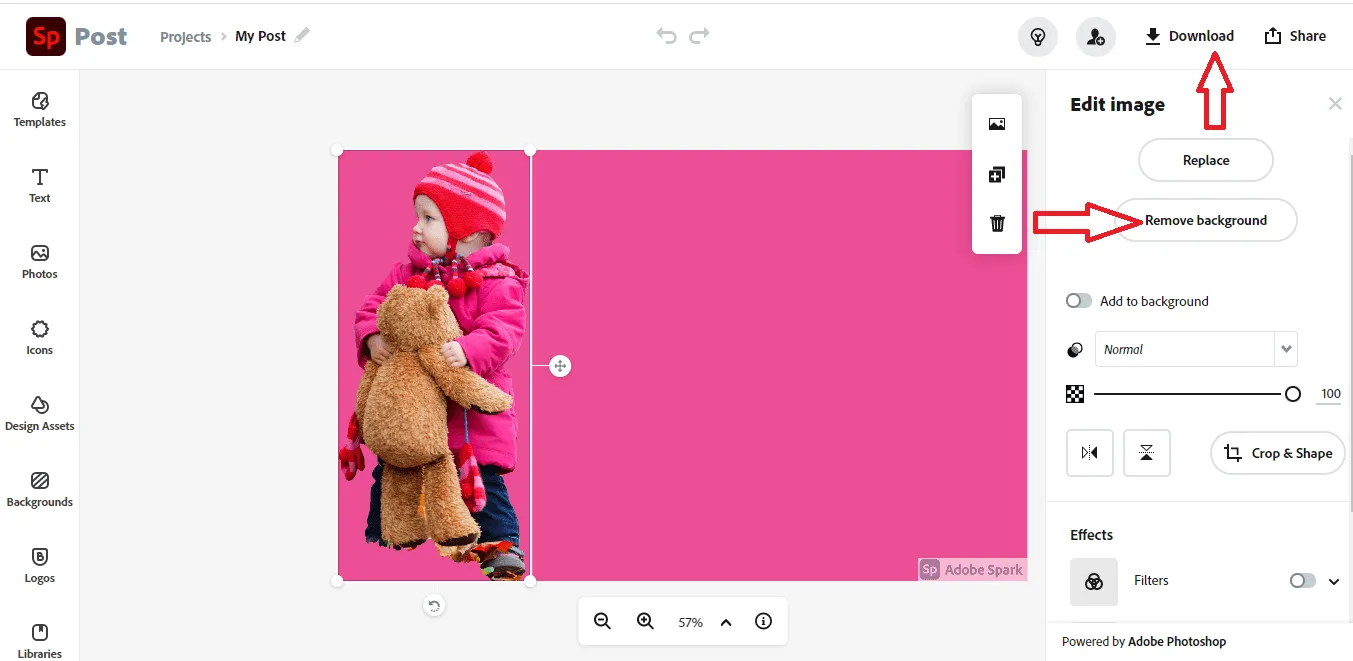Redo the last action
The image size is (1353, 661).
pos(700,35)
